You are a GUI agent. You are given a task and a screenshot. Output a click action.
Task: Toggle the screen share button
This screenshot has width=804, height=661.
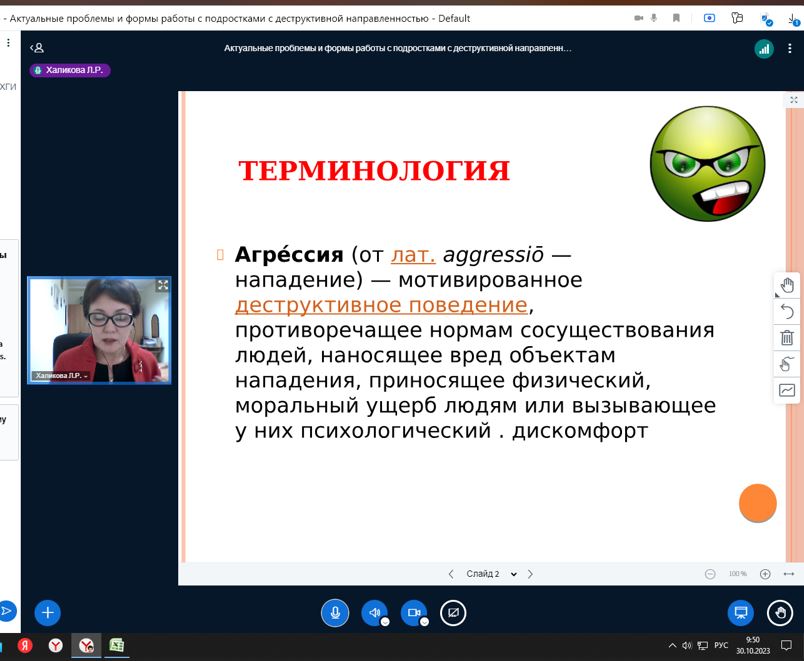[453, 612]
